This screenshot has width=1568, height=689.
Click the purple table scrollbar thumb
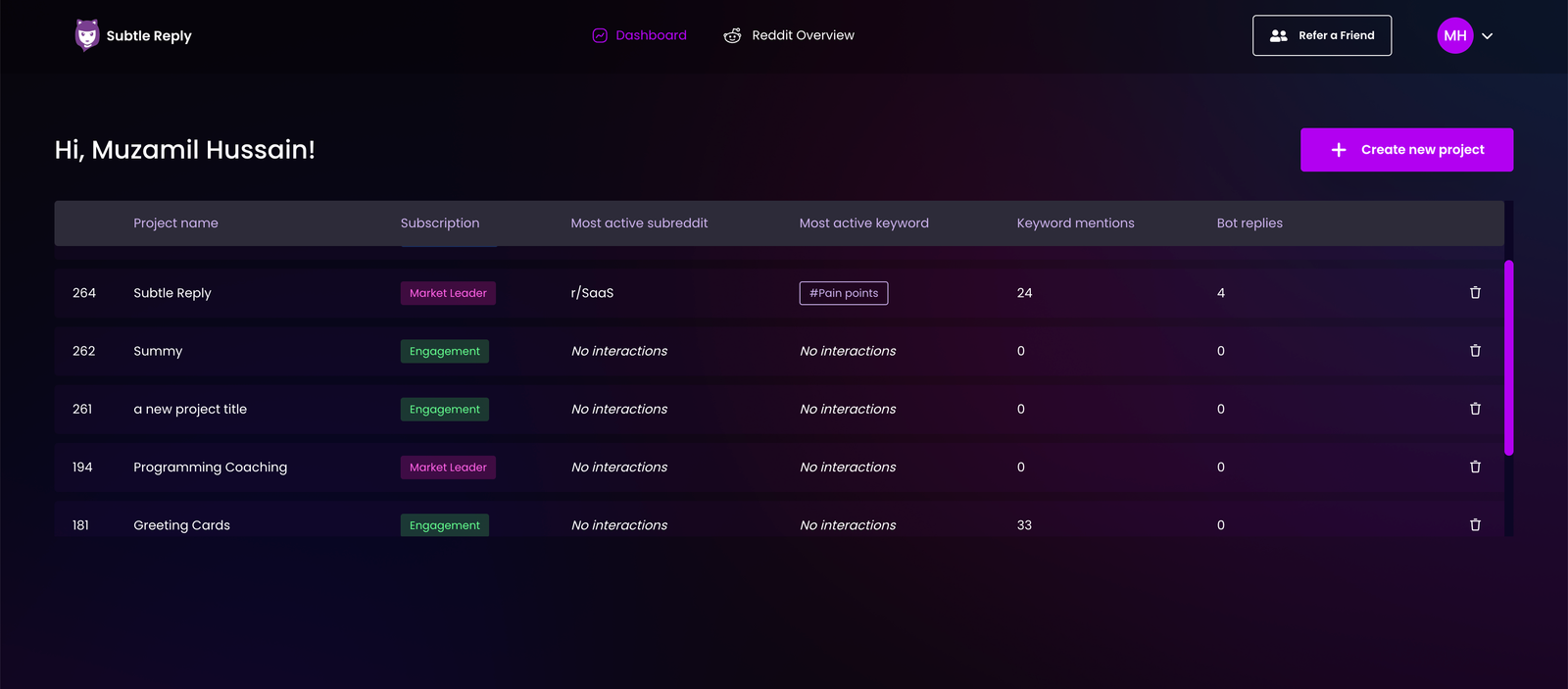[x=1509, y=358]
